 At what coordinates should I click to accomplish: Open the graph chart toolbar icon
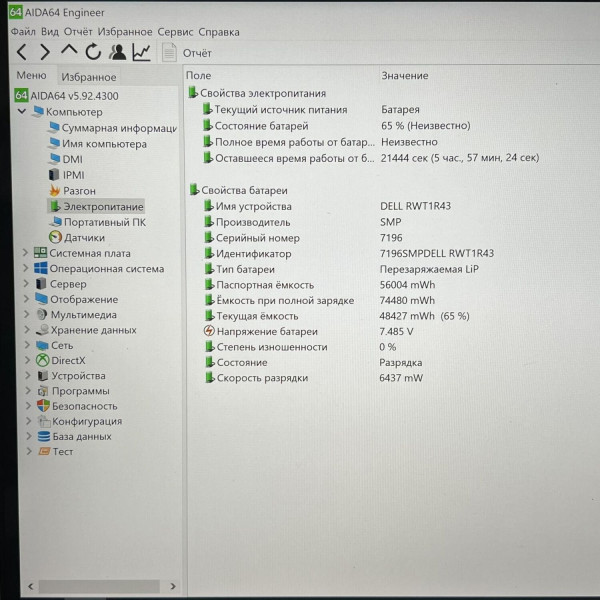point(141,52)
